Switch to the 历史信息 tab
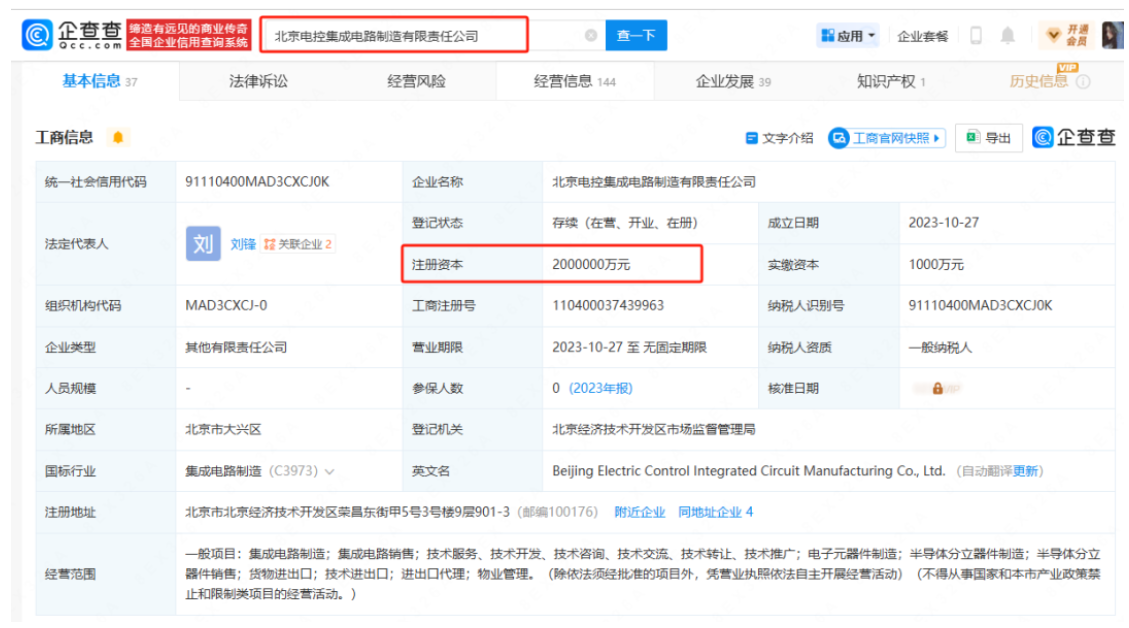 click(x=1038, y=81)
